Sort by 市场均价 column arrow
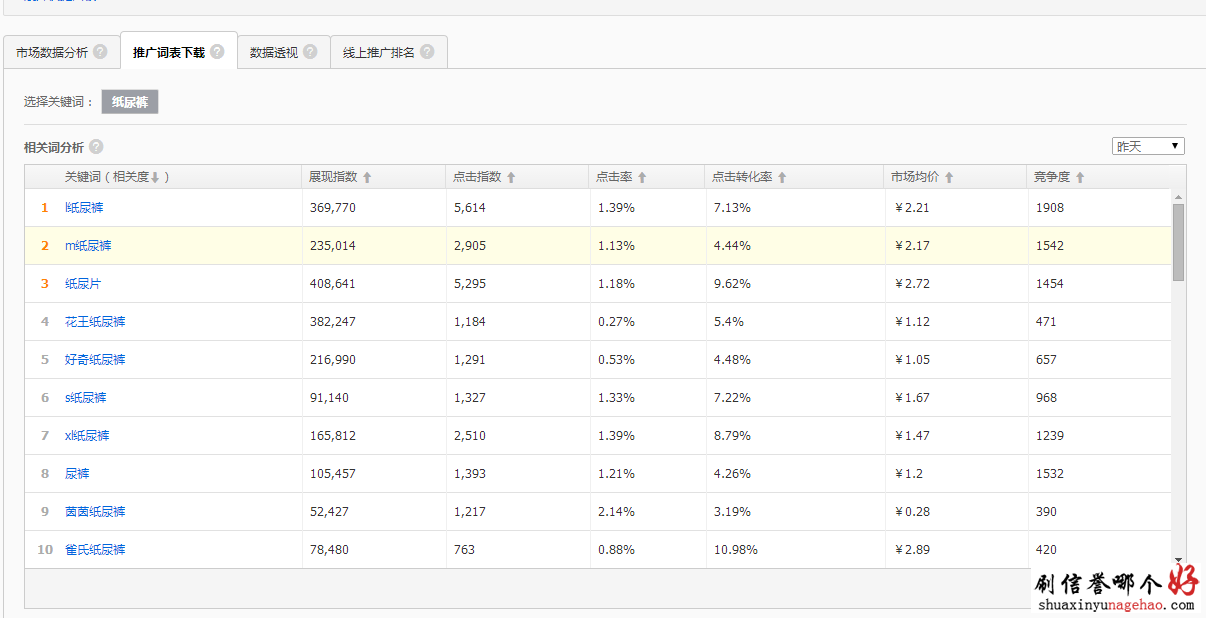This screenshot has height=618, width=1206. tap(949, 177)
